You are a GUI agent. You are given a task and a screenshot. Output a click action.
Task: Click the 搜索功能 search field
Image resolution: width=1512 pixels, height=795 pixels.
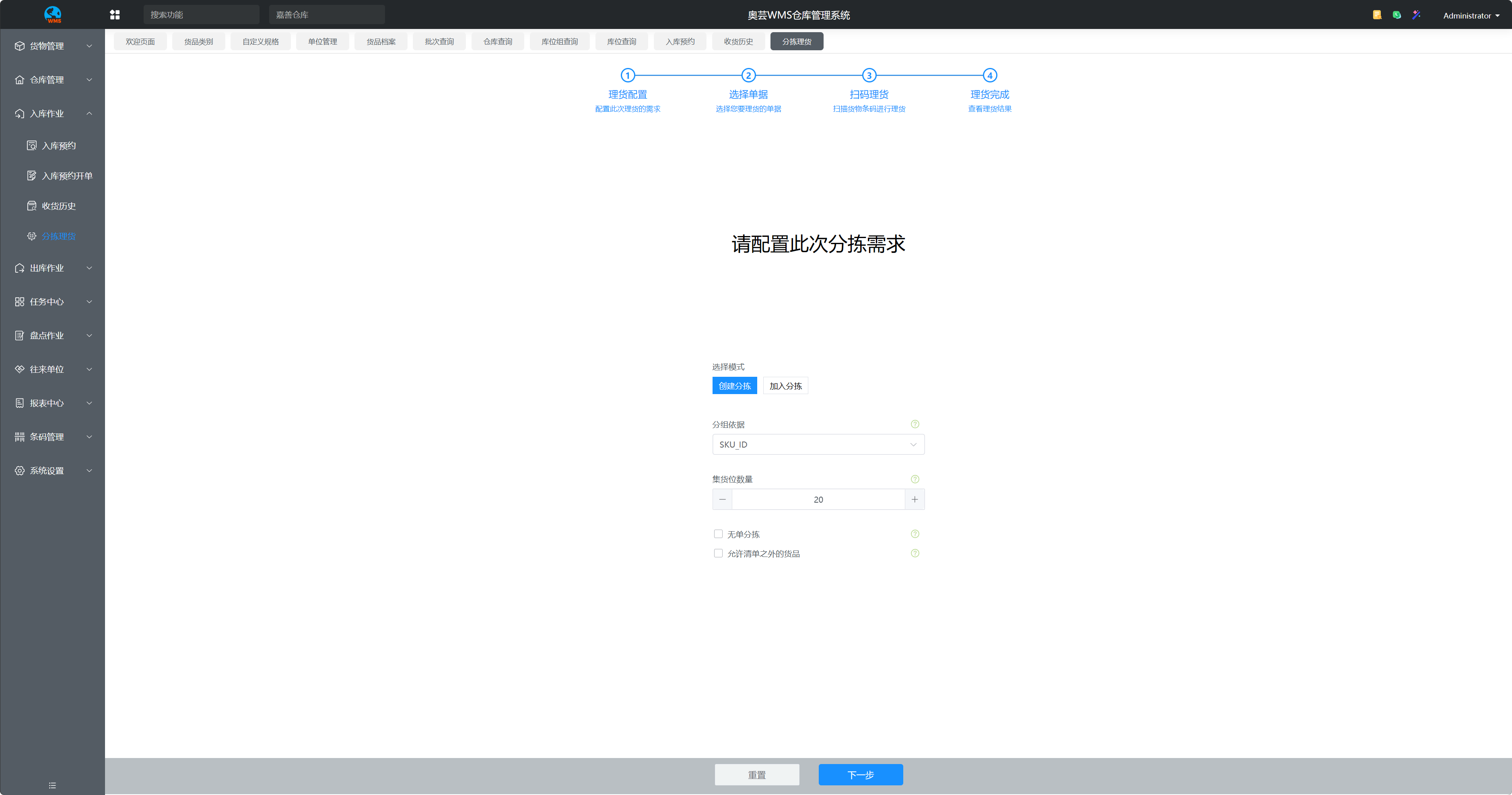coord(201,14)
